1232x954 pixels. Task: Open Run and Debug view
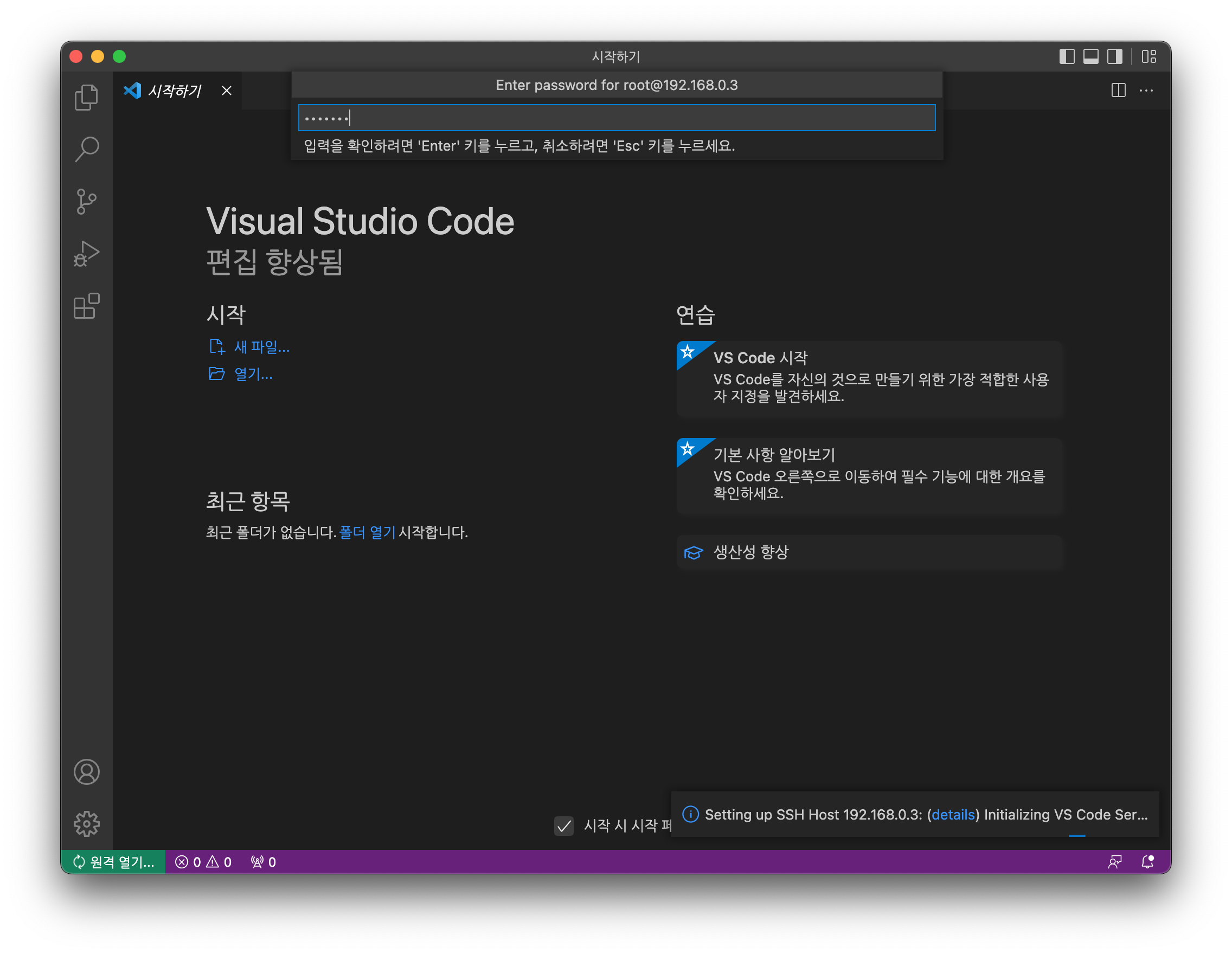tap(86, 254)
